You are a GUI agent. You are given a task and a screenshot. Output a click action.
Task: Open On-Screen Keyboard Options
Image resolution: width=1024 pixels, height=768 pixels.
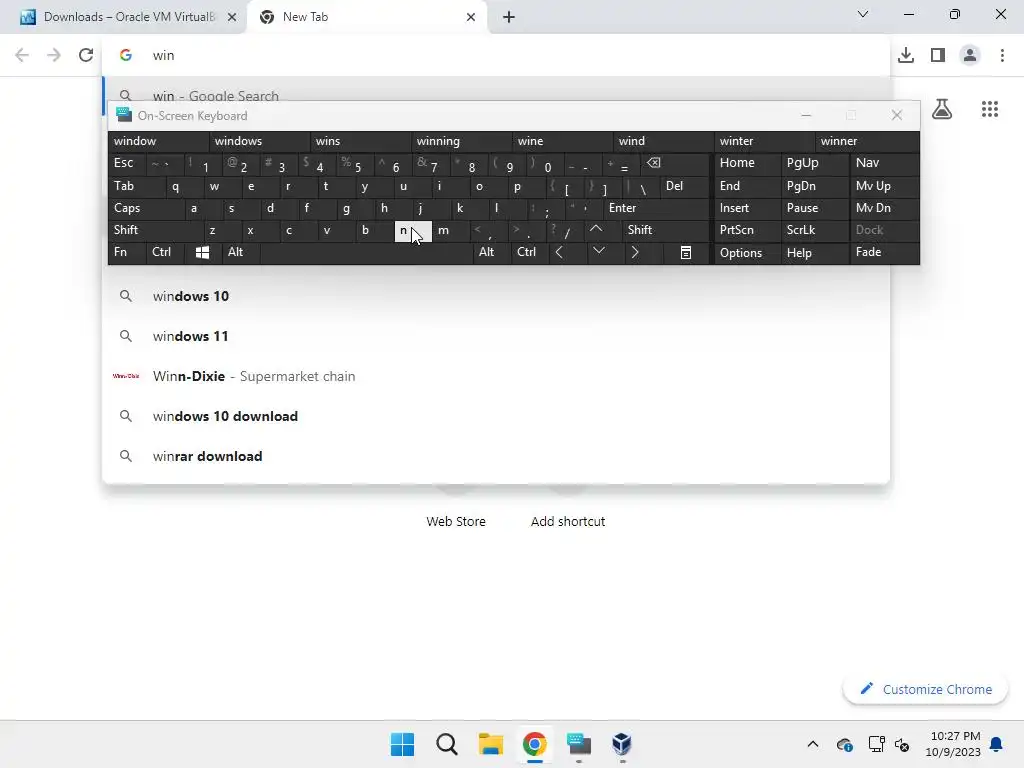click(x=746, y=253)
